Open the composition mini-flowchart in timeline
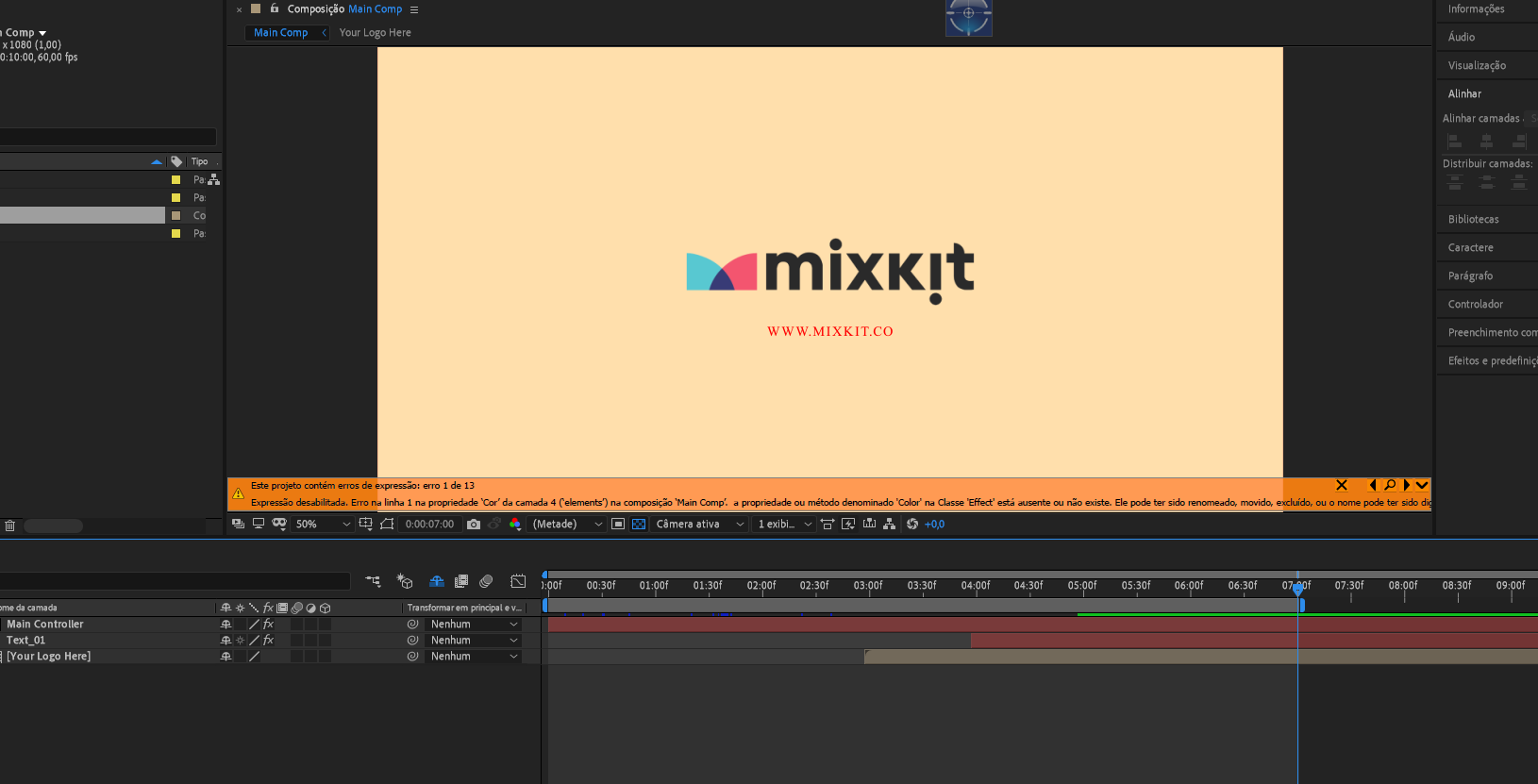This screenshot has height=784, width=1538. tap(374, 581)
